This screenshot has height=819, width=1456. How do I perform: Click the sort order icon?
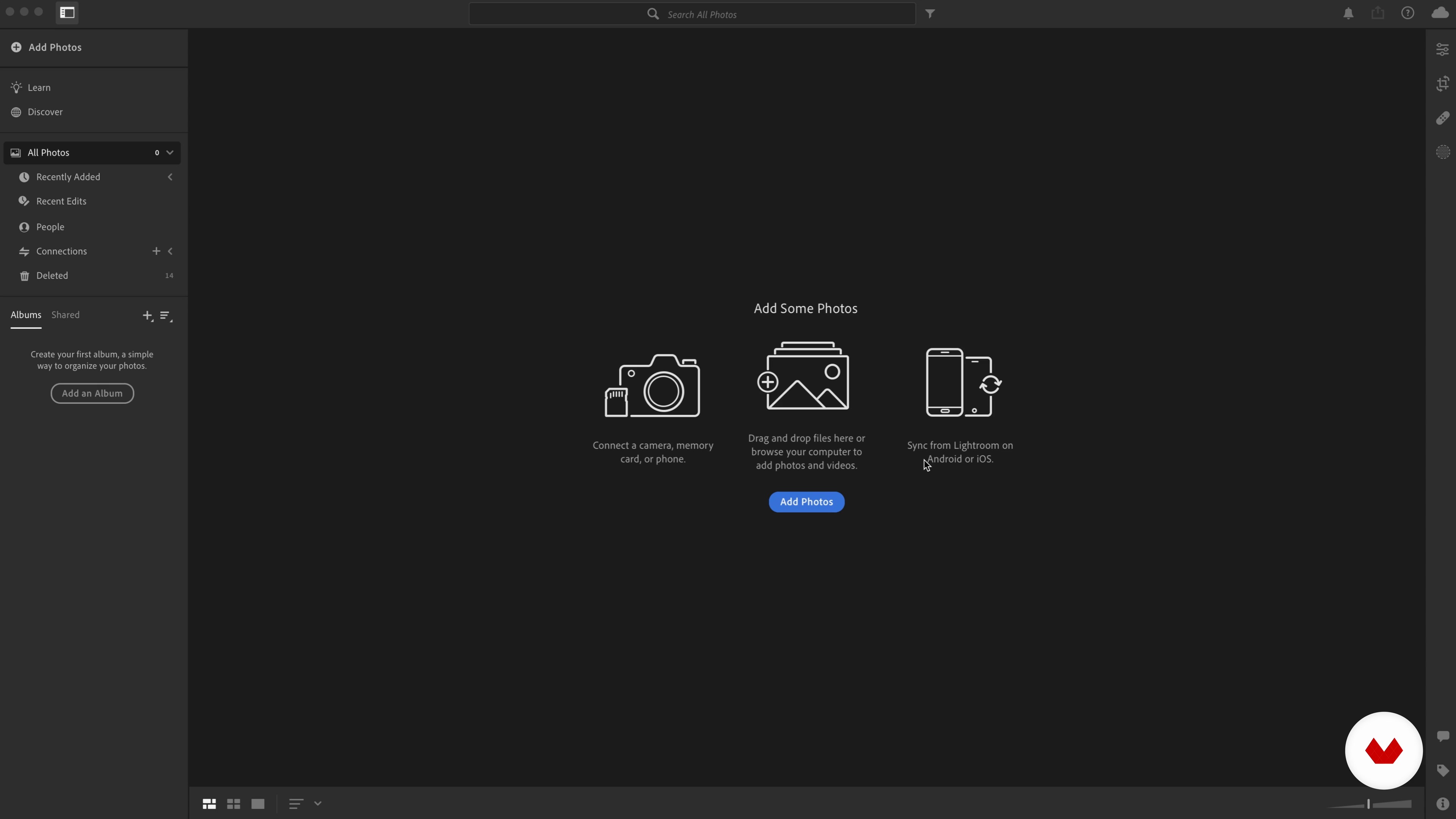(296, 804)
